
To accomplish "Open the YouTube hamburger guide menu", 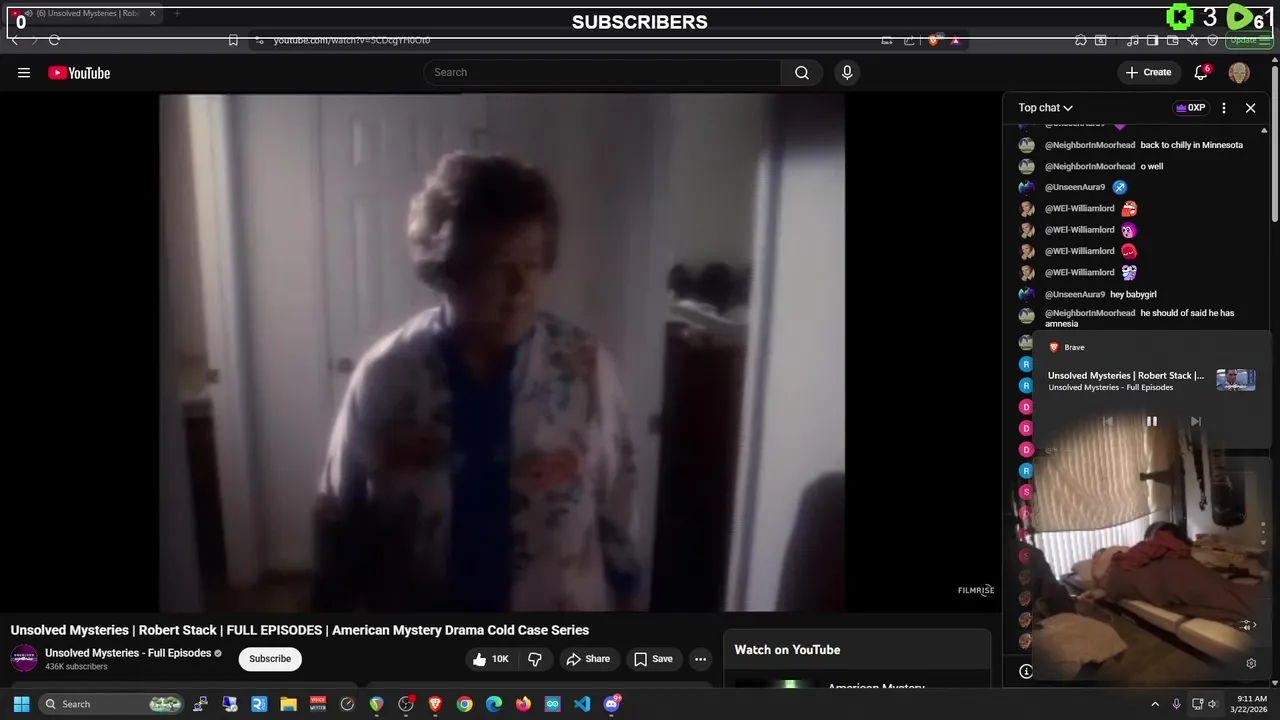I will (24, 72).
